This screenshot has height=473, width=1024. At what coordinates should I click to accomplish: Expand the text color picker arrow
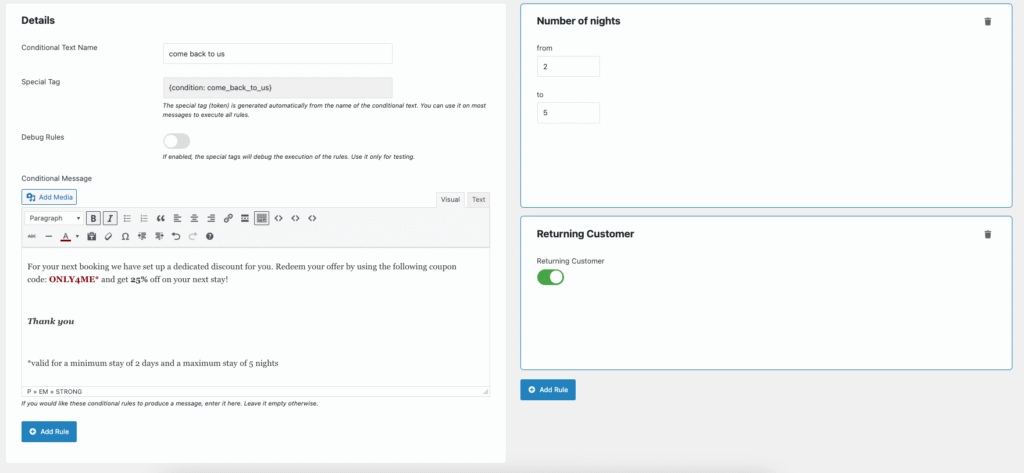pyautogui.click(x=77, y=237)
